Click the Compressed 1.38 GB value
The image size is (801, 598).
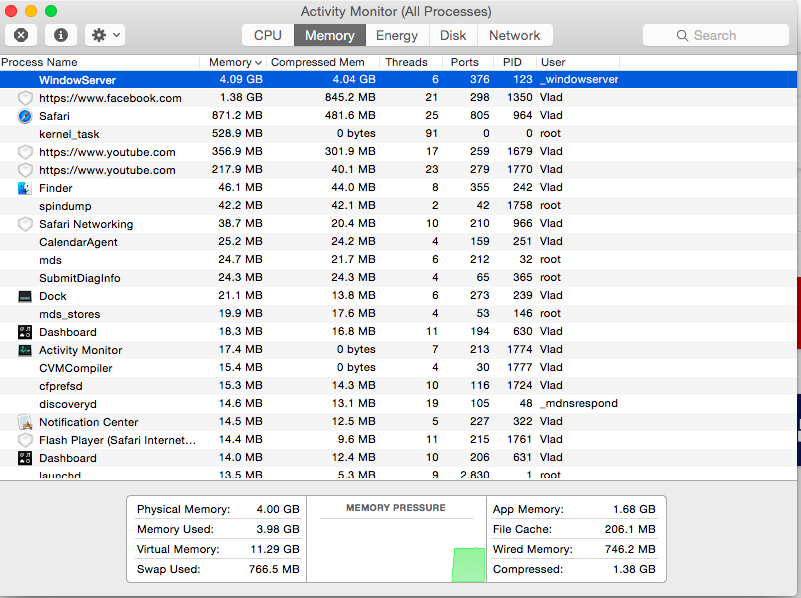(634, 569)
